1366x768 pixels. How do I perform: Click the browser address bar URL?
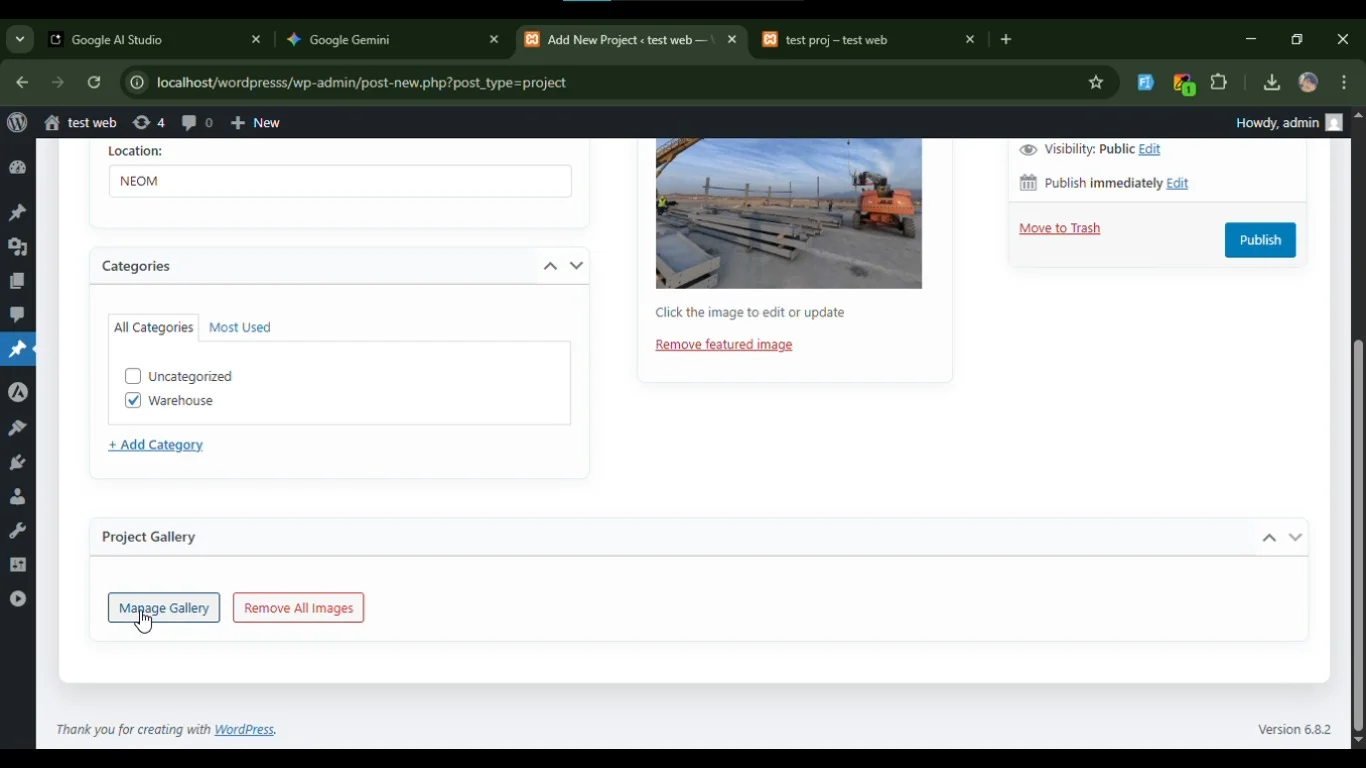click(362, 83)
